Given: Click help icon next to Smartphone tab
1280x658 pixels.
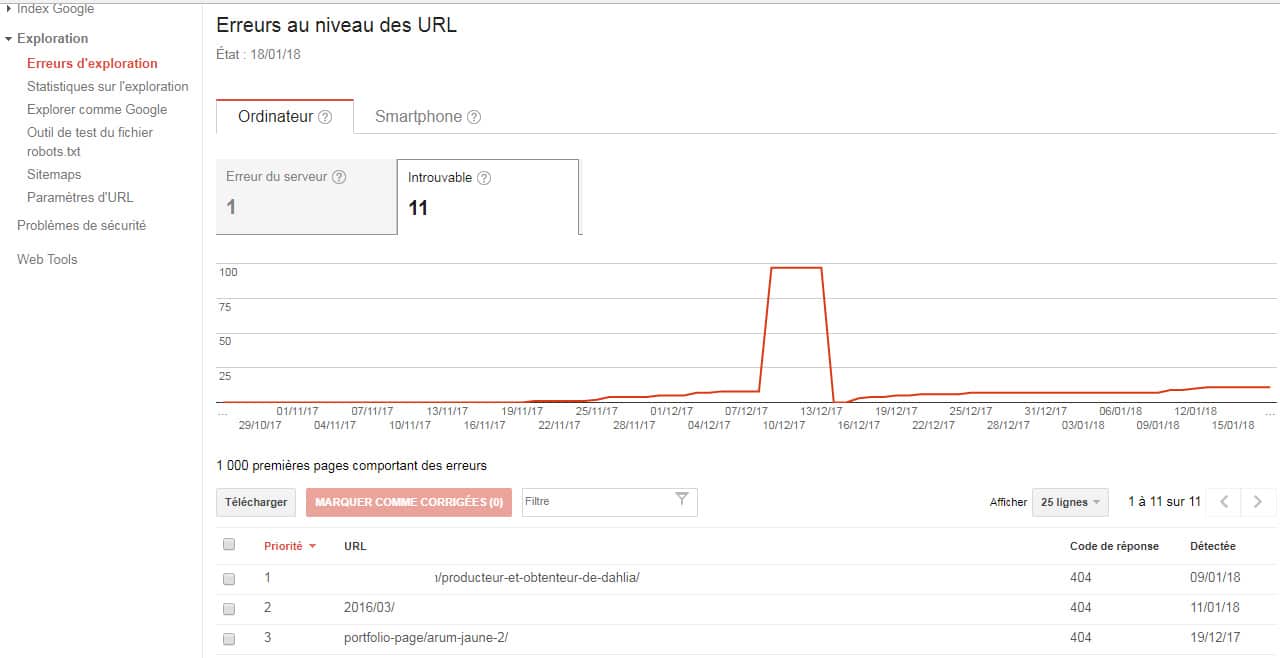Looking at the screenshot, I should [x=474, y=117].
